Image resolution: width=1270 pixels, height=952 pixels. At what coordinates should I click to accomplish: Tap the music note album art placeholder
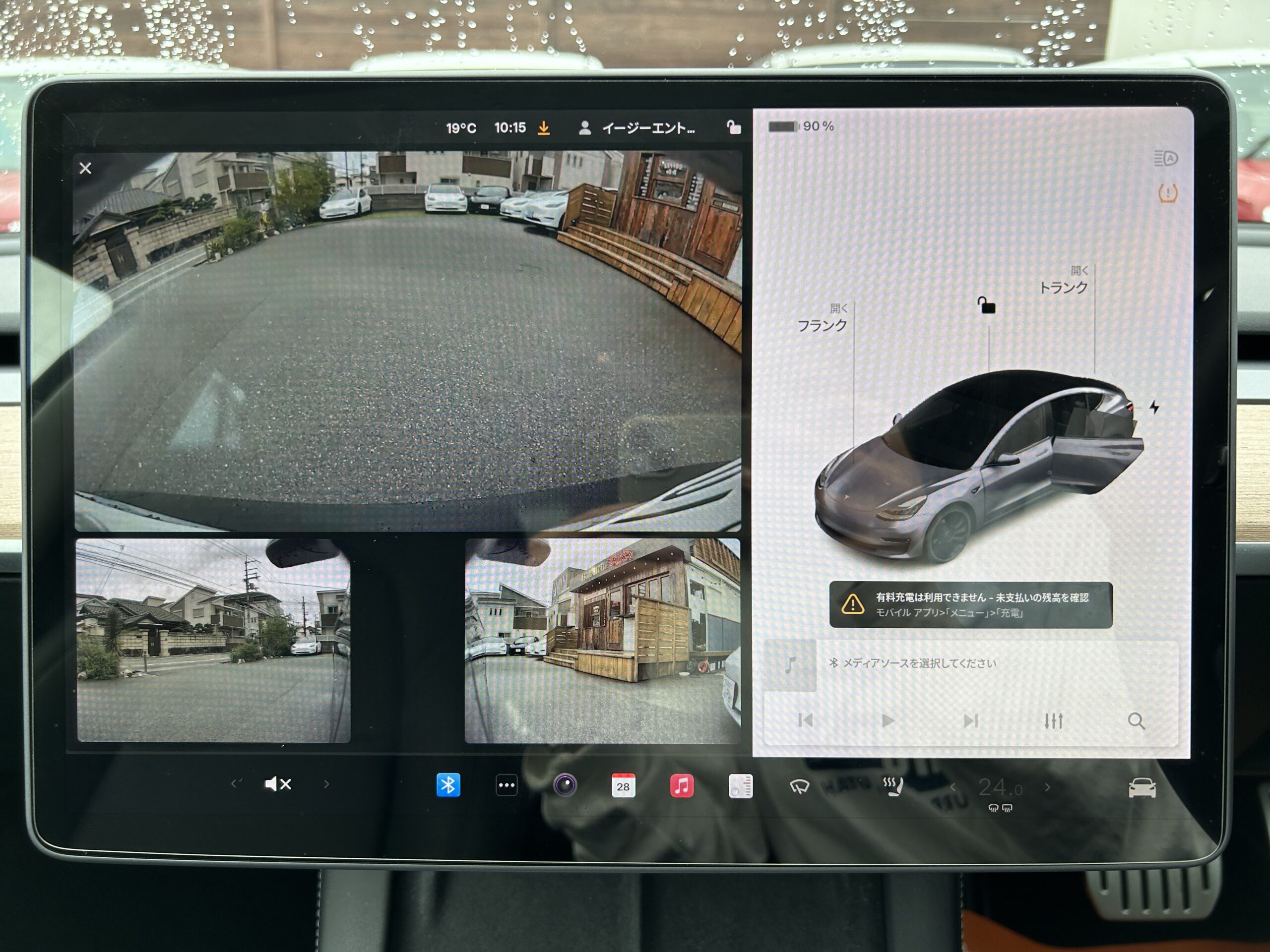click(791, 665)
